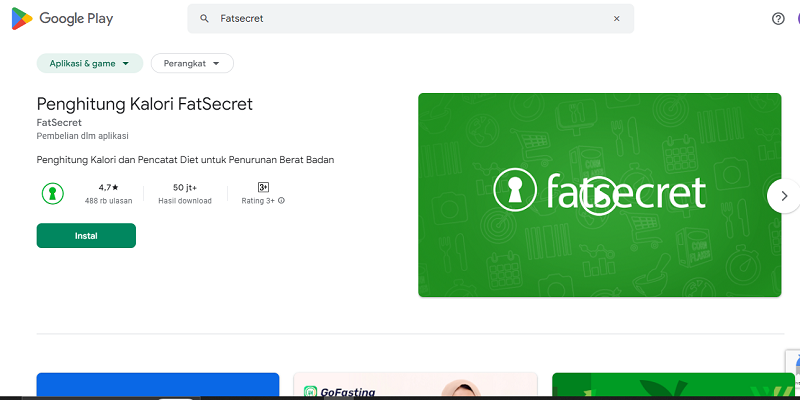This screenshot has width=800, height=400.
Task: Open the Penghitung Kalori FatSecret title
Action: 144,104
